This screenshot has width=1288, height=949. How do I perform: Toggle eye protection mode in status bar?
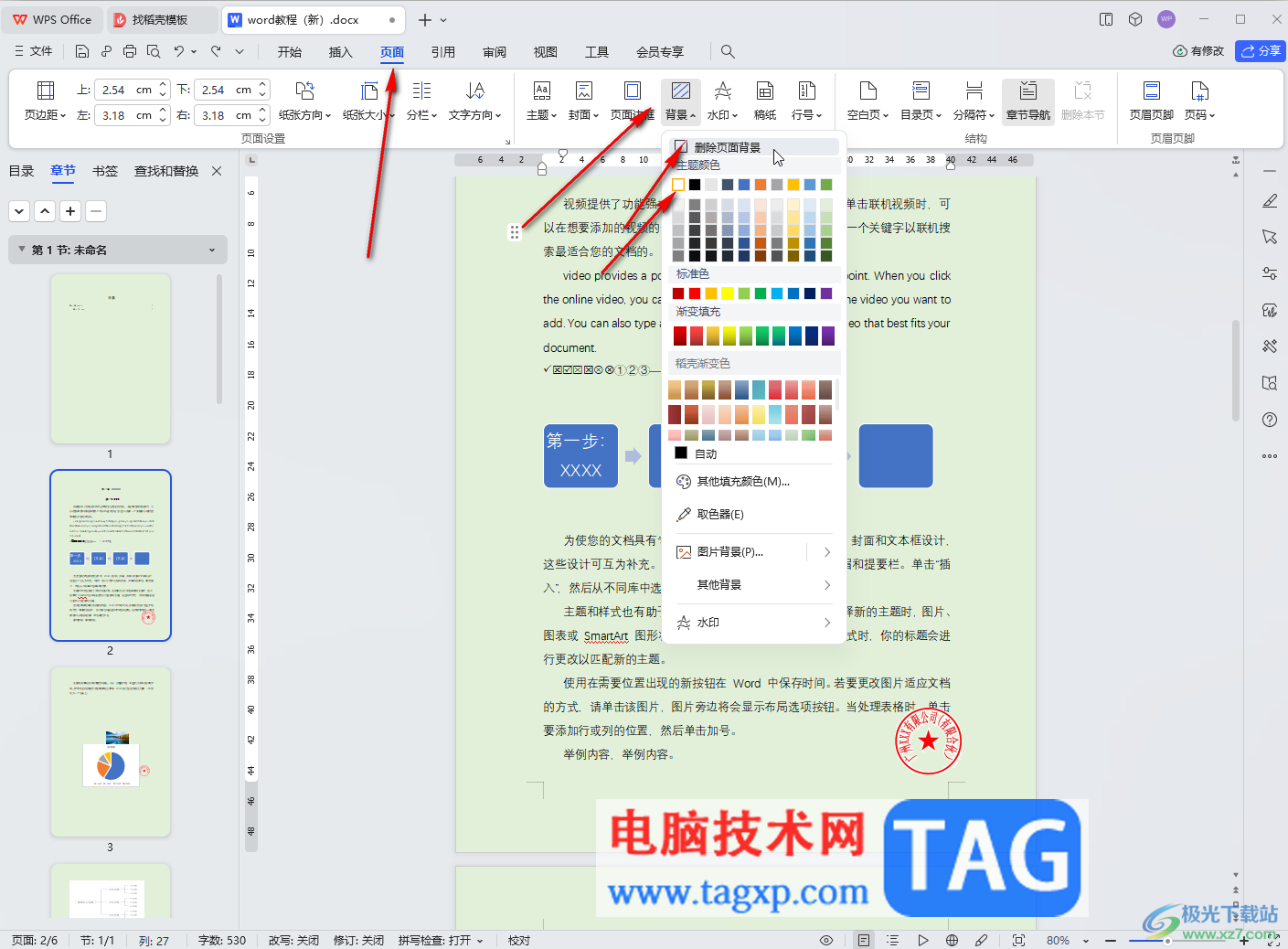tap(826, 940)
